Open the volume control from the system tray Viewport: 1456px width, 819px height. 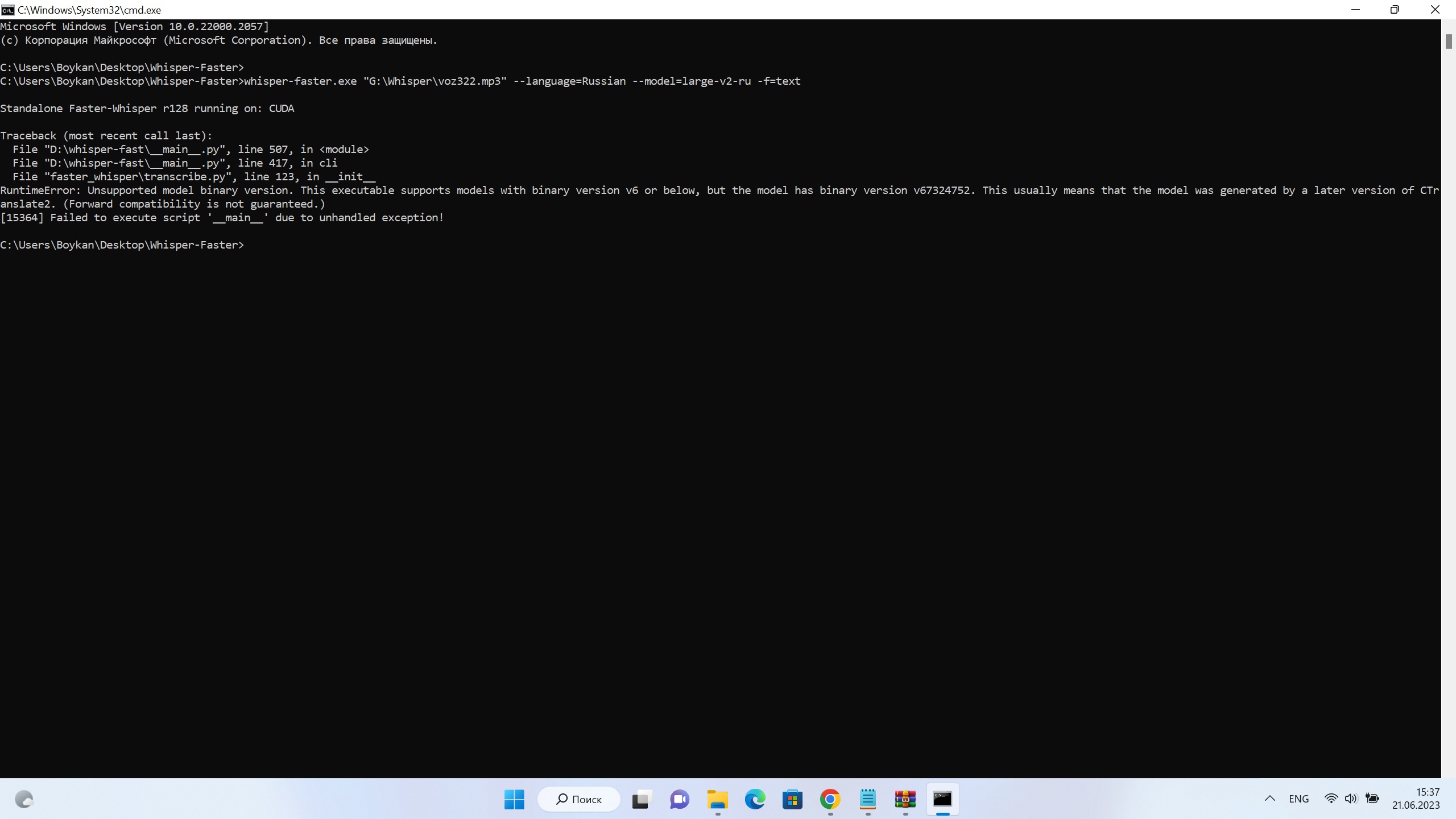(1351, 799)
